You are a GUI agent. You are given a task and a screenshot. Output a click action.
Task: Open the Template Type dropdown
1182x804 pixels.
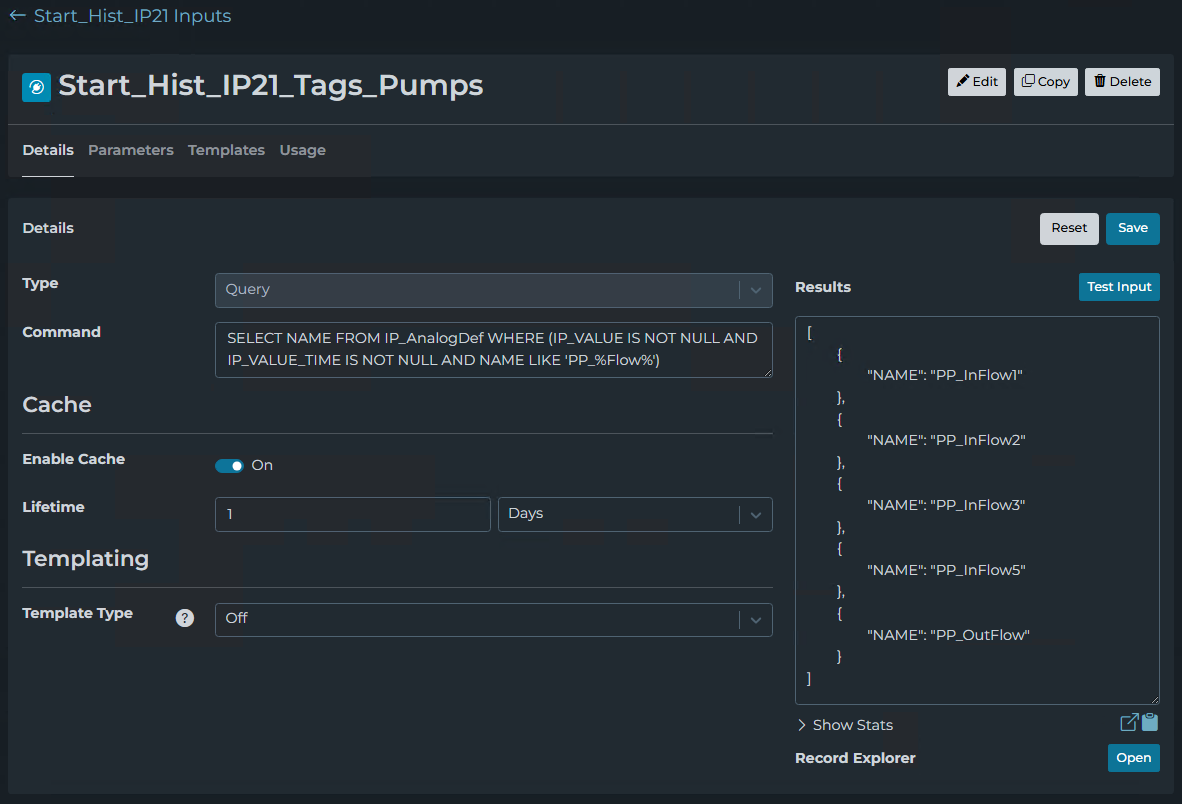tap(493, 619)
